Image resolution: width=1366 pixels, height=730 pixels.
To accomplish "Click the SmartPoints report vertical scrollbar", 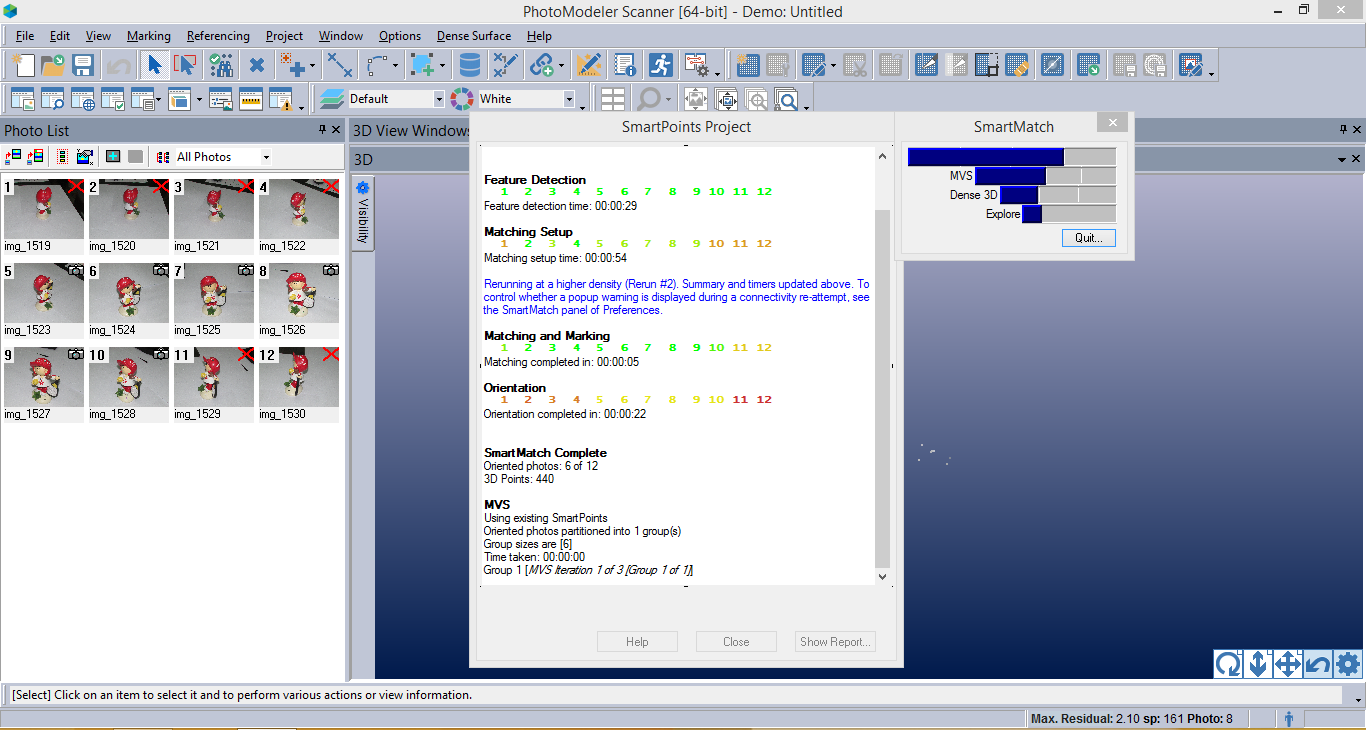I will 882,366.
